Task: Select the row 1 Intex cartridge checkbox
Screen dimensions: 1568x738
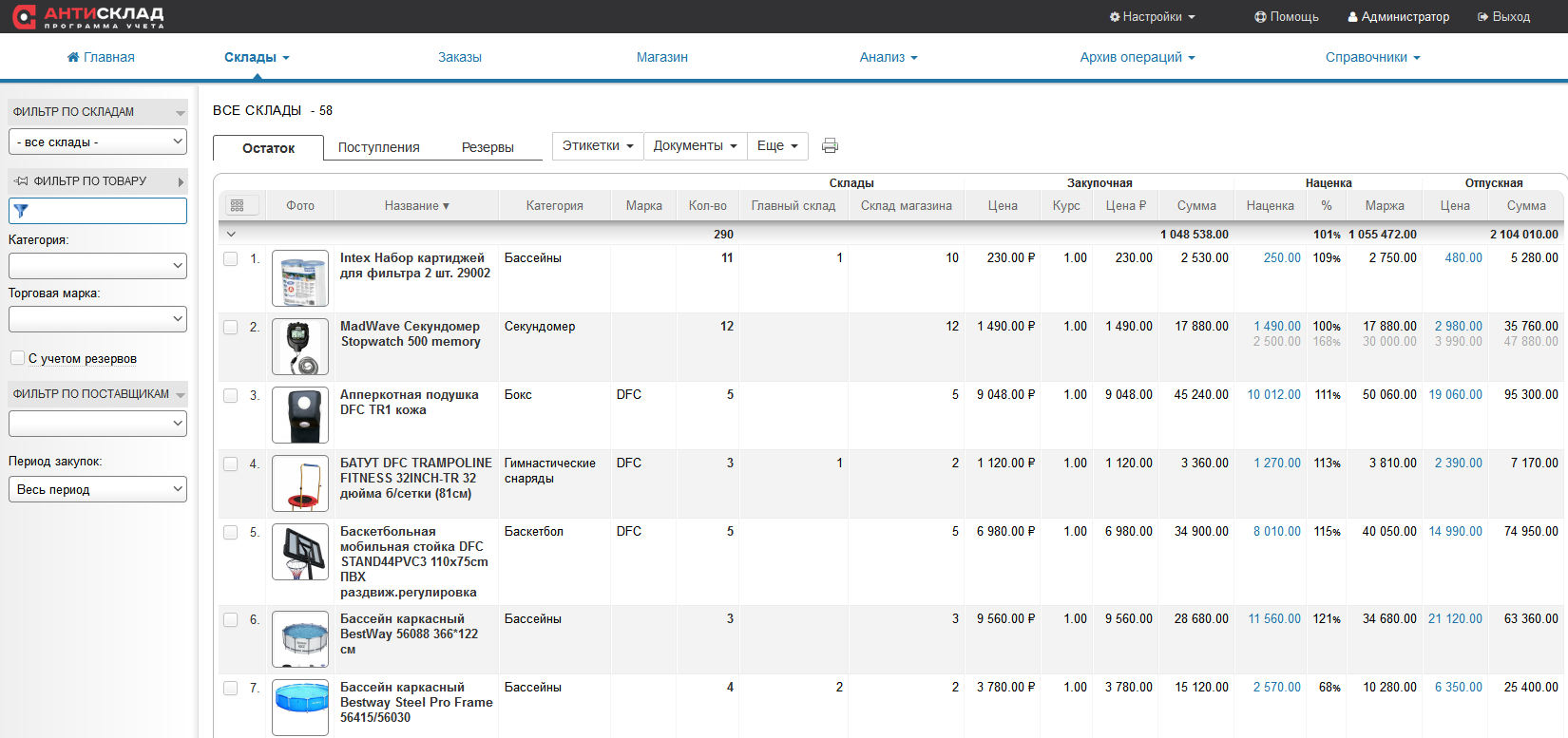Action: (x=230, y=258)
